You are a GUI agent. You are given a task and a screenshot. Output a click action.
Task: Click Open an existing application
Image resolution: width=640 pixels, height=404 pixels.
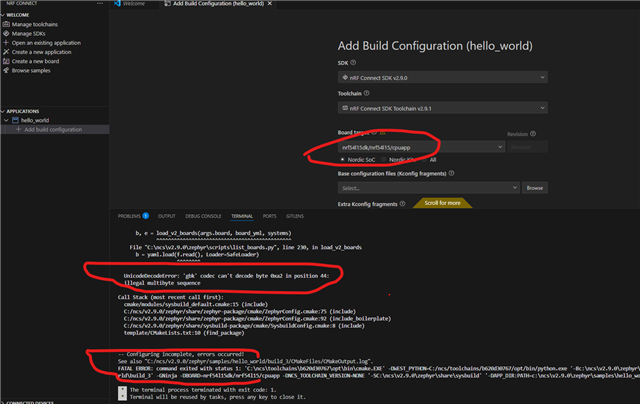(46, 42)
